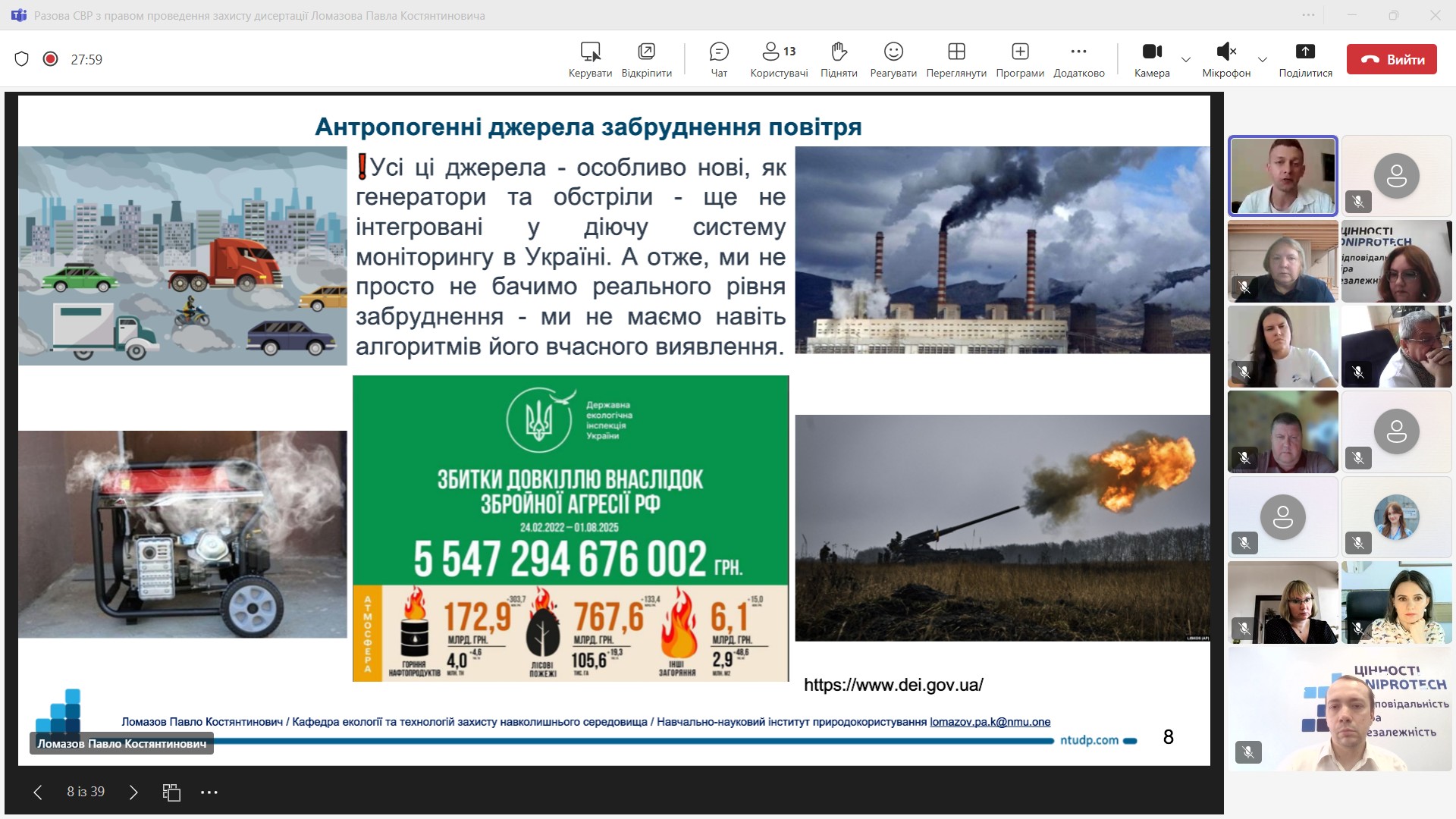The image size is (1456, 819).
Task: Expand camera options dropdown arrow
Action: [x=1186, y=59]
